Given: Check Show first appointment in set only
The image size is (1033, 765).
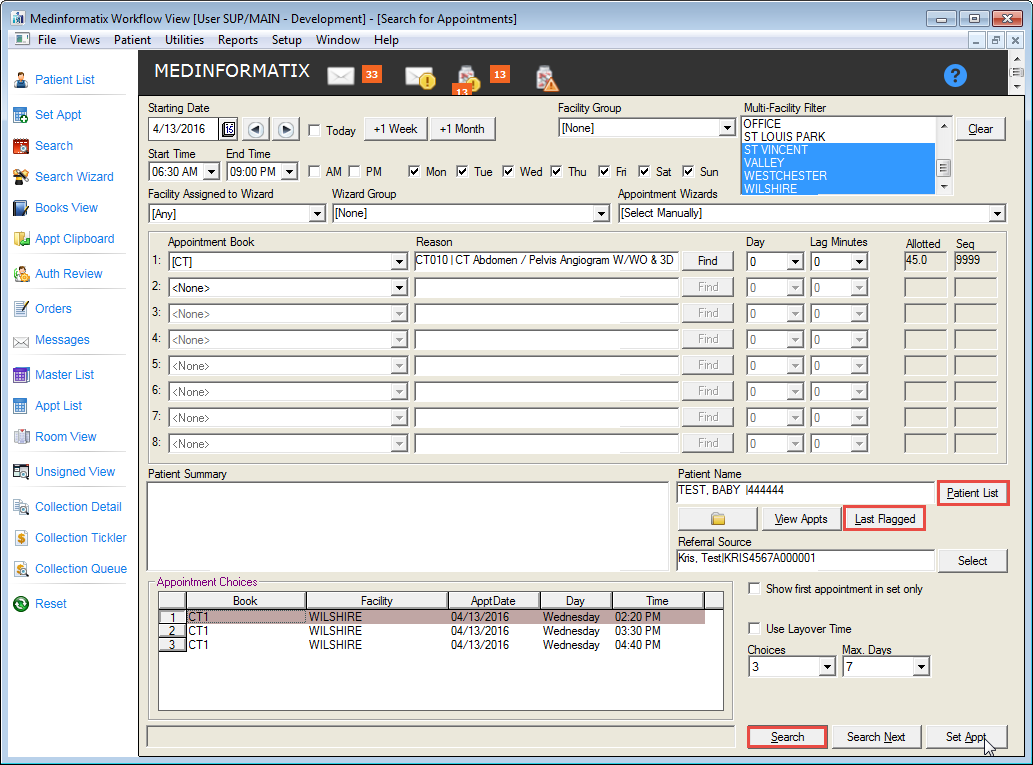Looking at the screenshot, I should pos(755,589).
